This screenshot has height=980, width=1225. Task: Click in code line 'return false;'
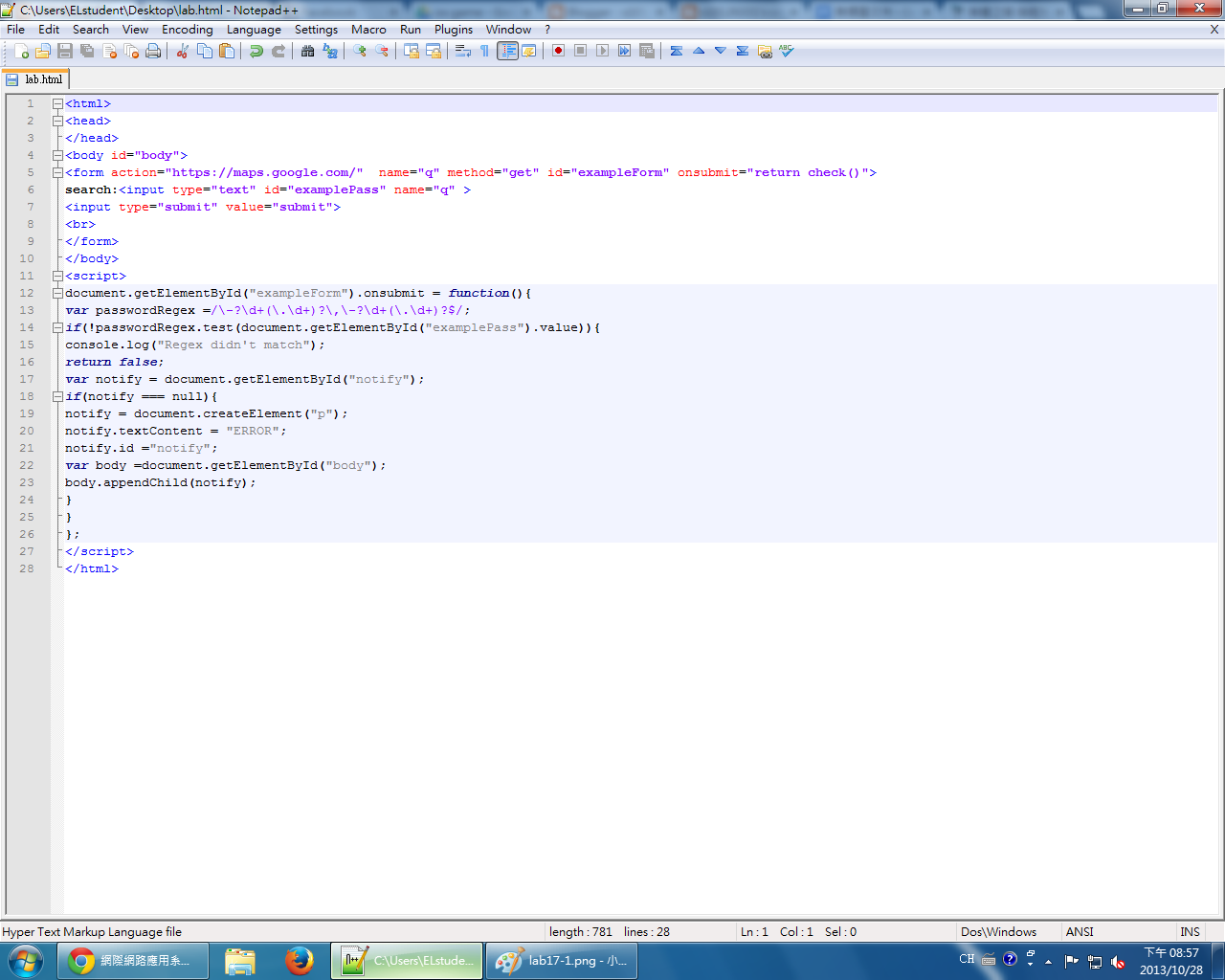114,362
